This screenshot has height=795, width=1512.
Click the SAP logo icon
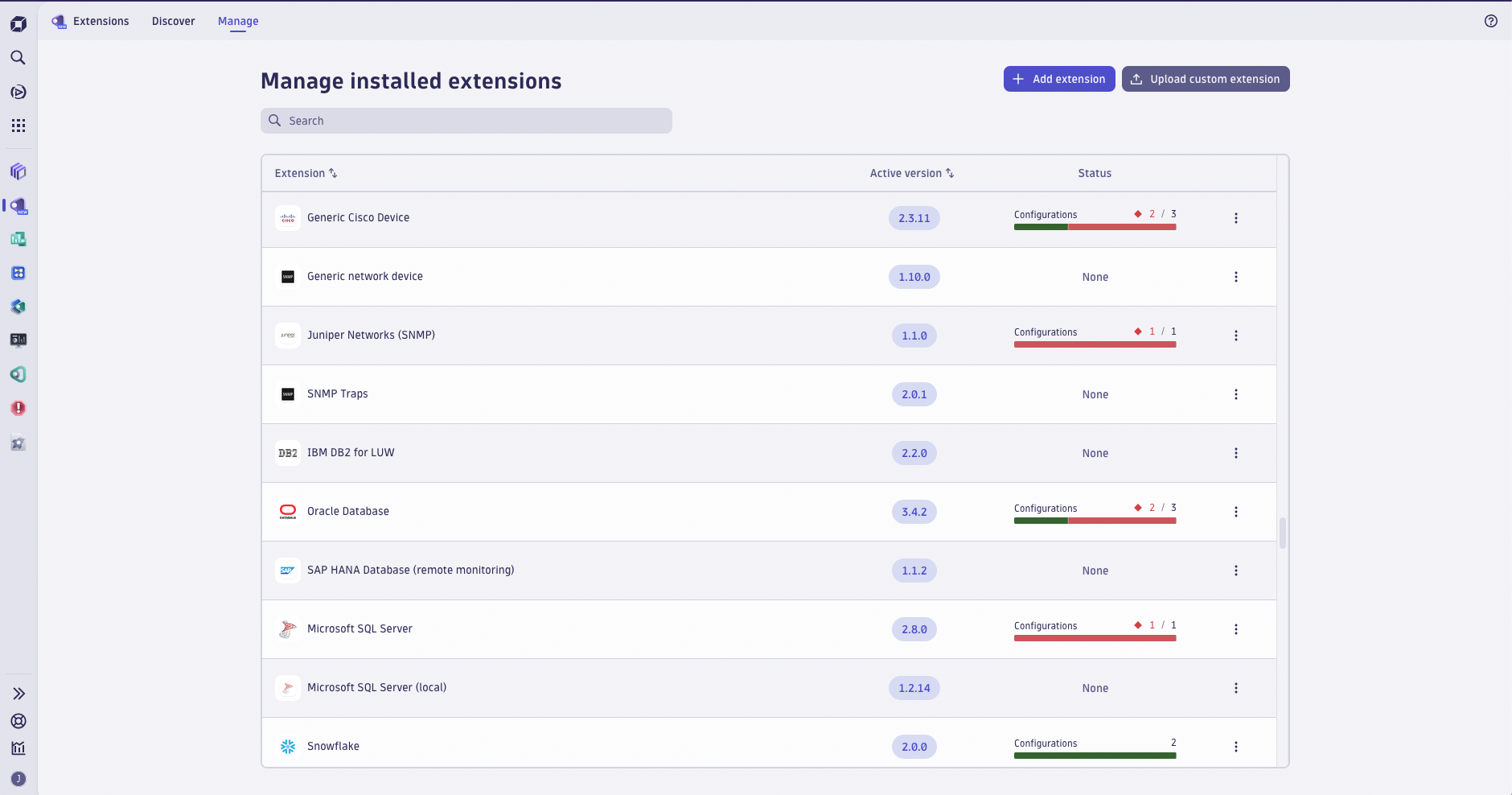point(288,571)
